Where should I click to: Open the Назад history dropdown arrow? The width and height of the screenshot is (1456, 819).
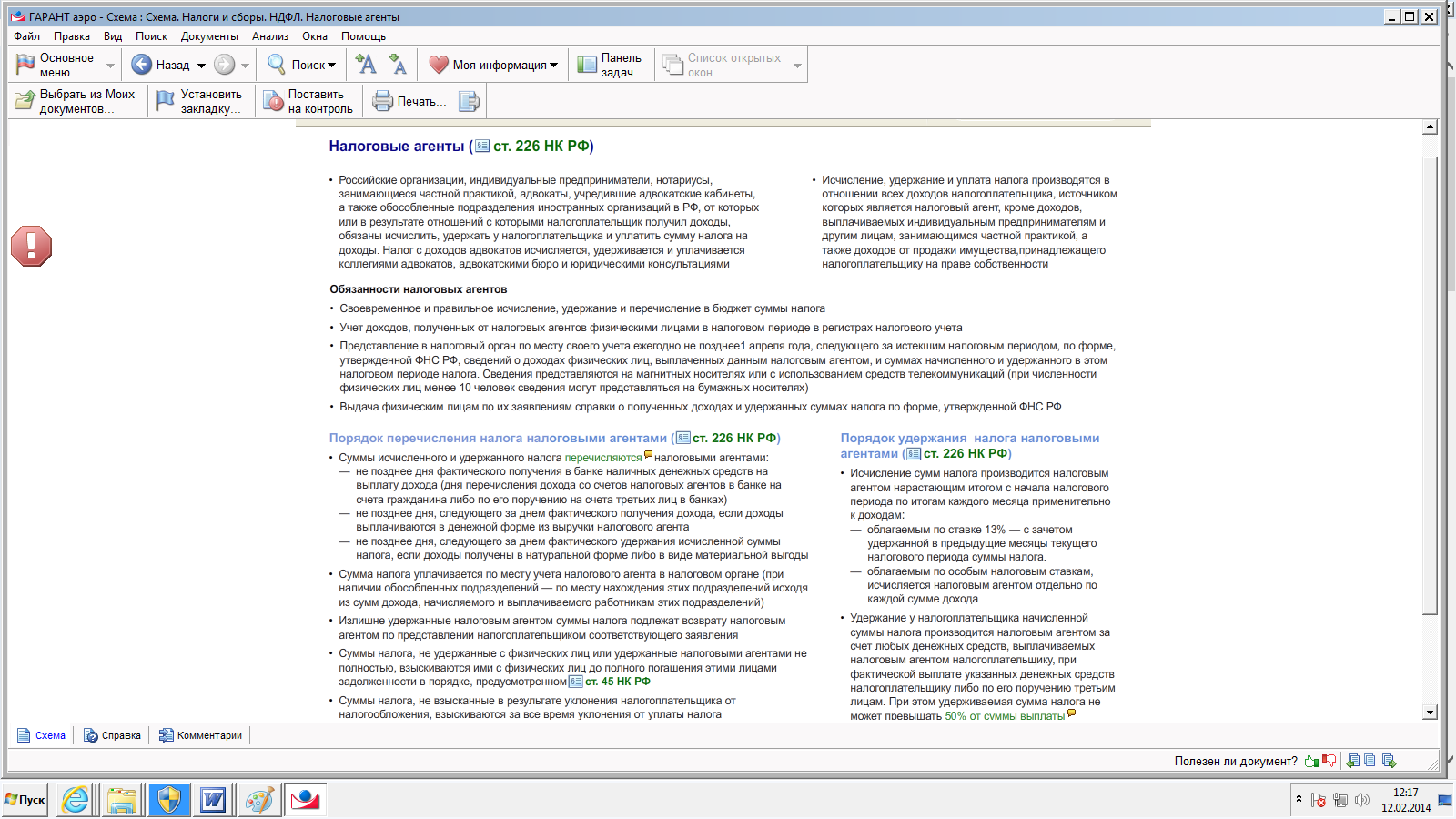tap(201, 66)
